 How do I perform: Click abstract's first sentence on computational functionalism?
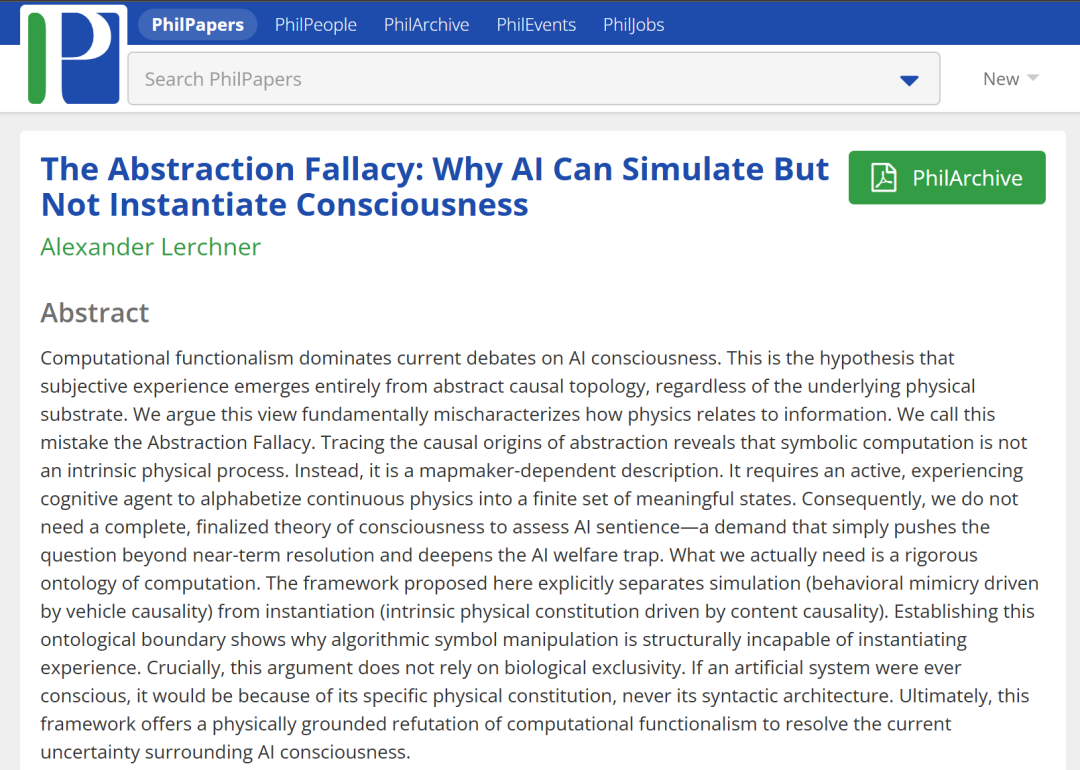click(x=380, y=358)
